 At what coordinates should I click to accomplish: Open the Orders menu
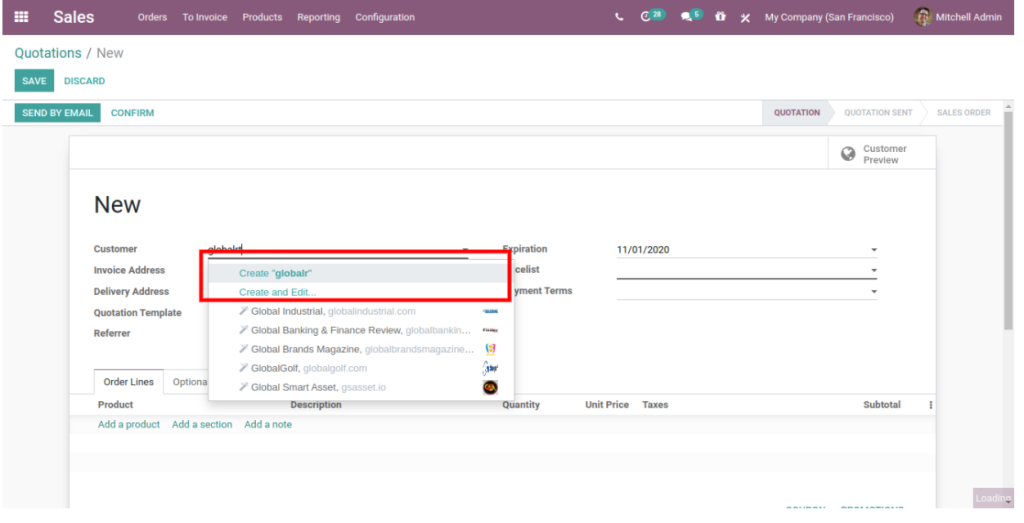152,17
